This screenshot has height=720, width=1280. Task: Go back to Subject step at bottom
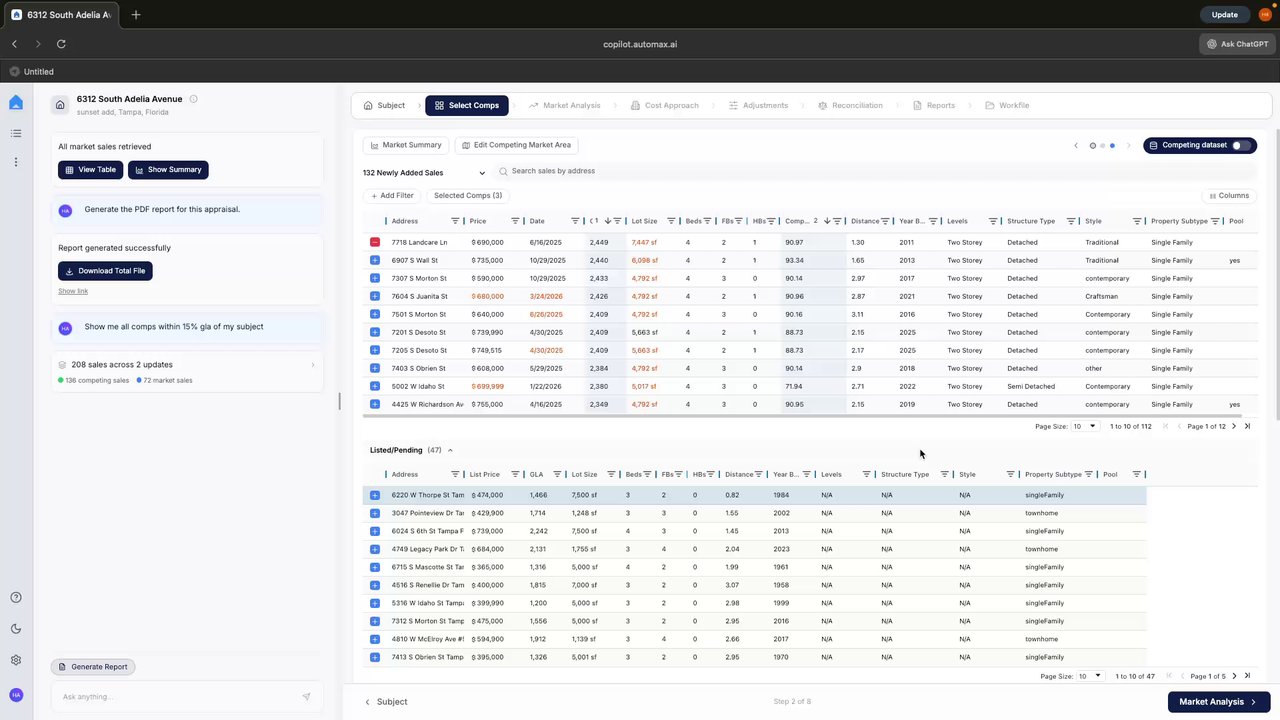coord(386,702)
